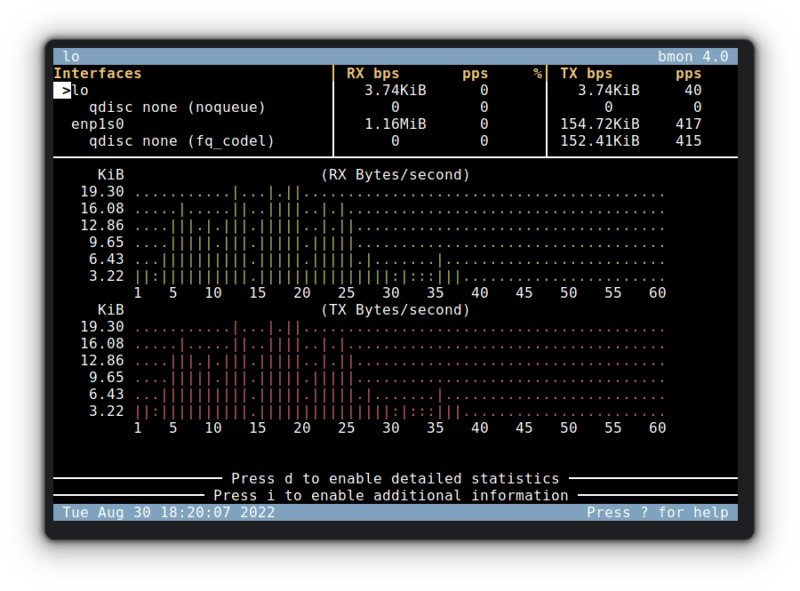Click the selection arrow beside lo

(x=65, y=90)
